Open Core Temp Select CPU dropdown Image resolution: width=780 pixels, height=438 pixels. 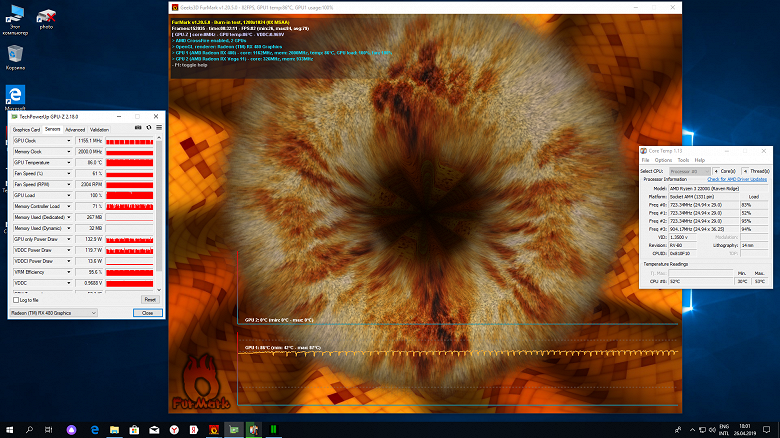pyautogui.click(x=689, y=171)
